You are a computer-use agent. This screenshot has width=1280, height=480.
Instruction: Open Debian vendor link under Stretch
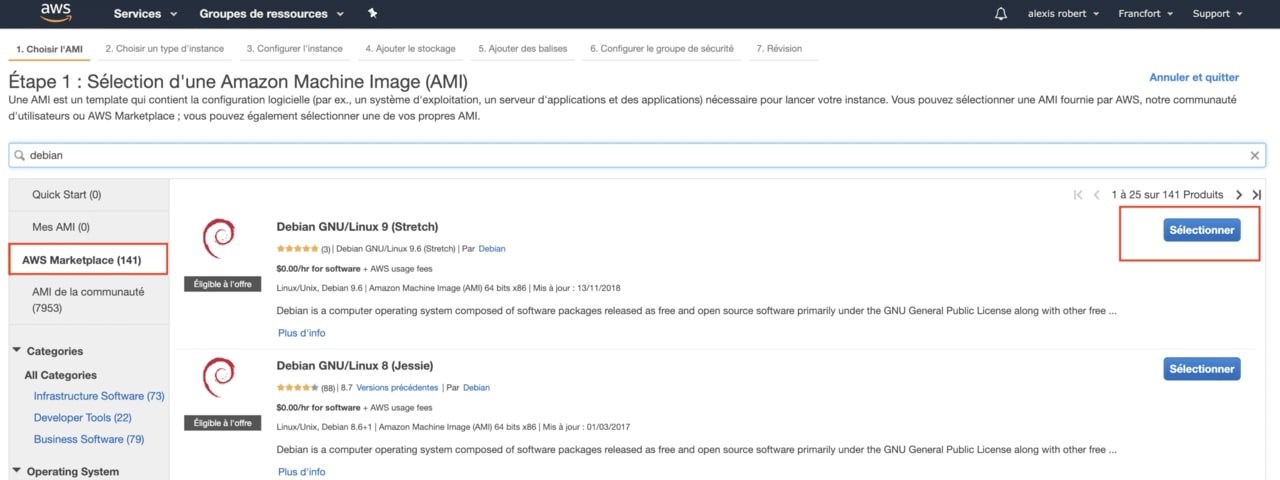pos(492,248)
